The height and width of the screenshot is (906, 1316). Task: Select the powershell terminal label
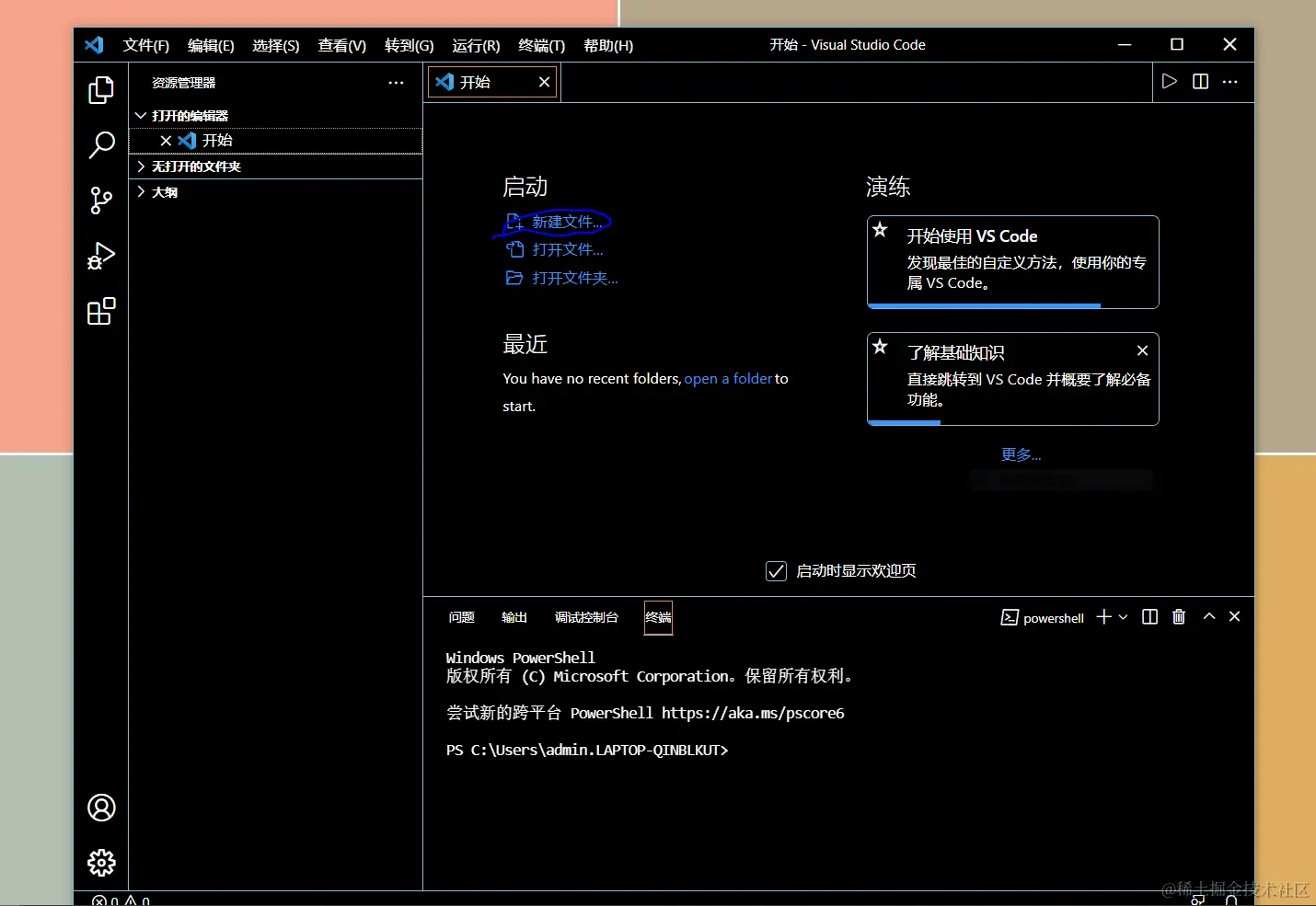[1043, 618]
